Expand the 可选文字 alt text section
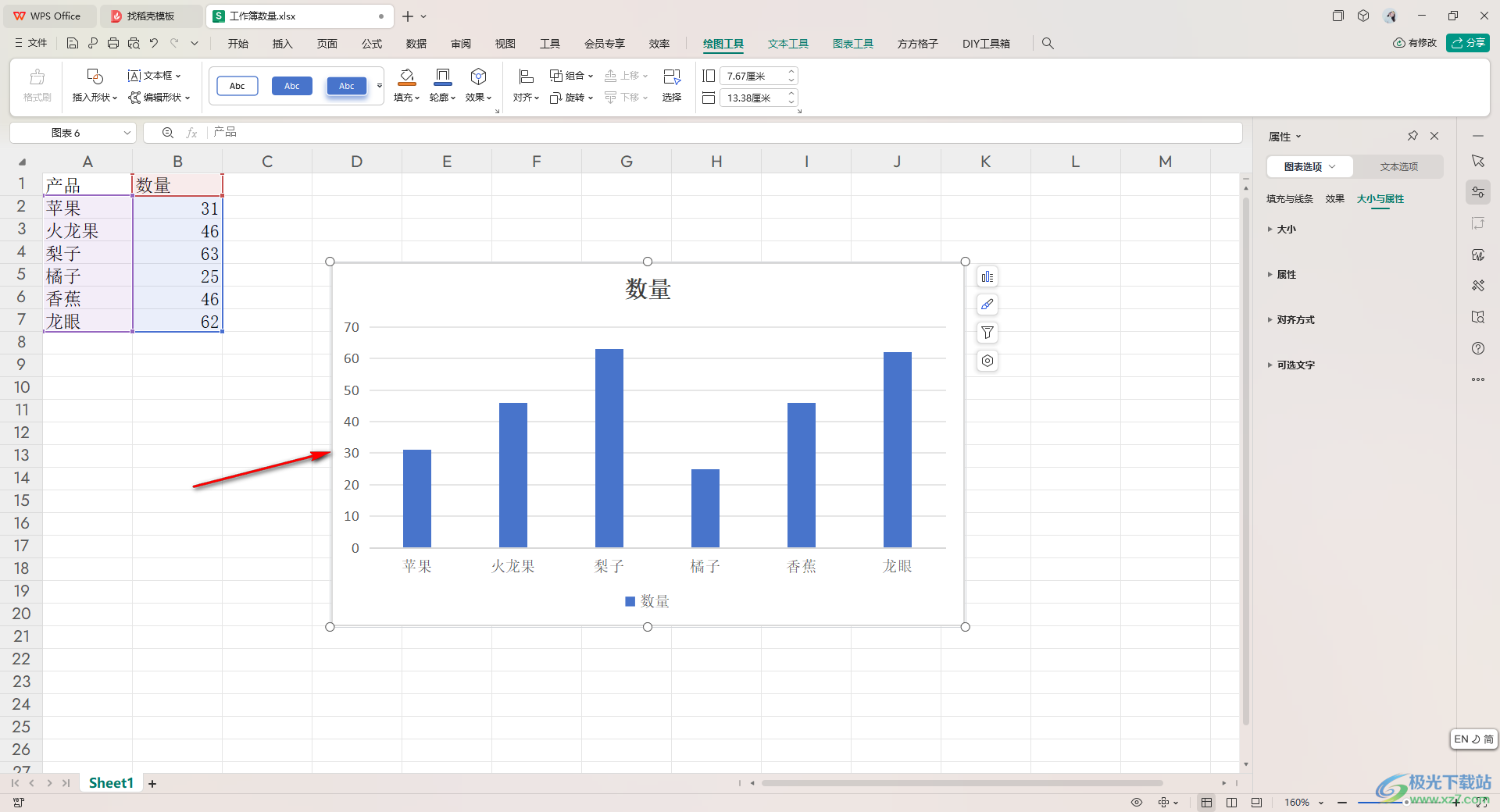 (x=1291, y=365)
